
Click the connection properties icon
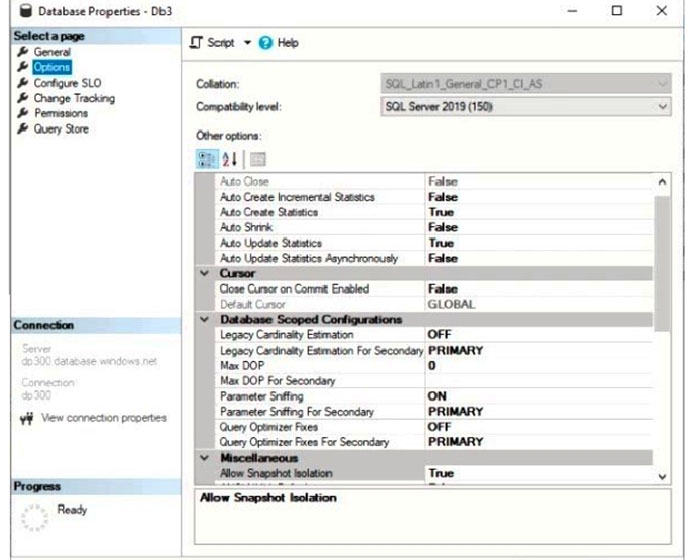26,418
